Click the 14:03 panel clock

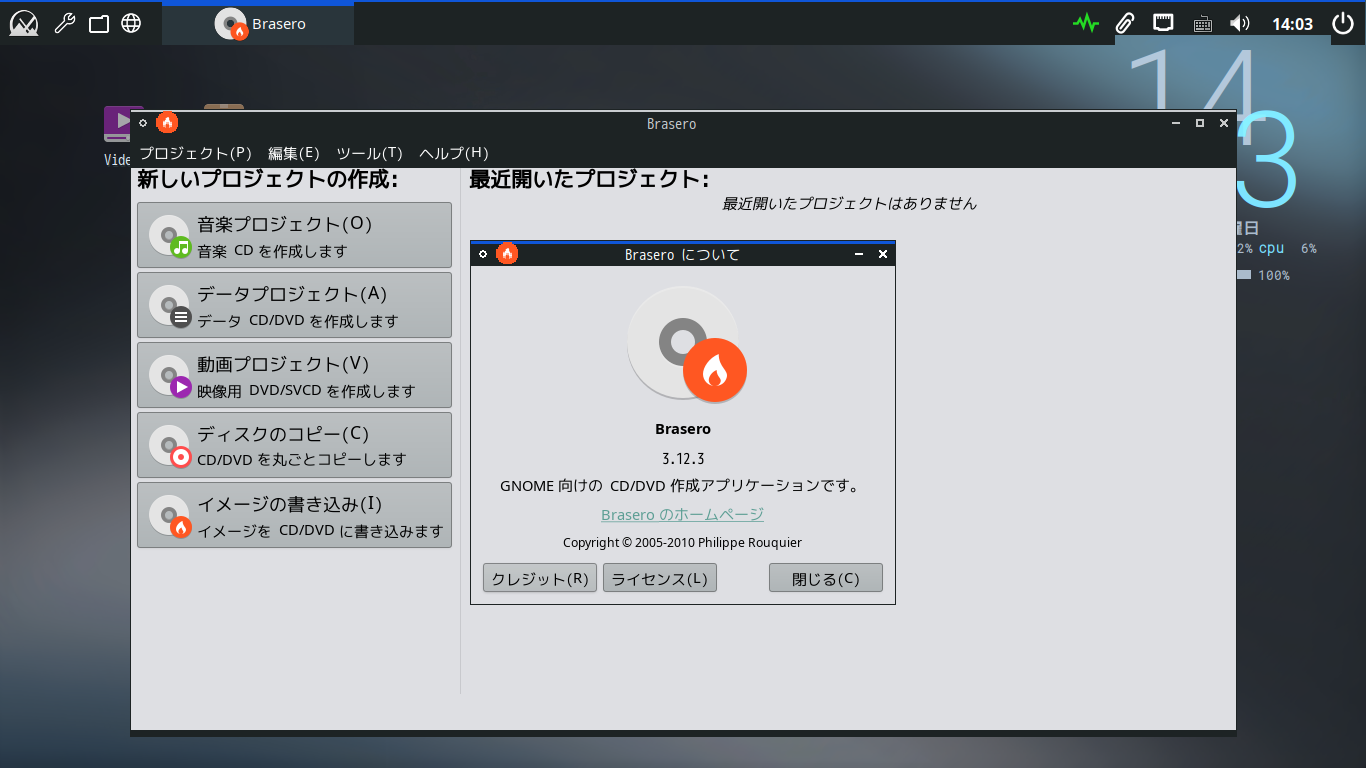1292,24
